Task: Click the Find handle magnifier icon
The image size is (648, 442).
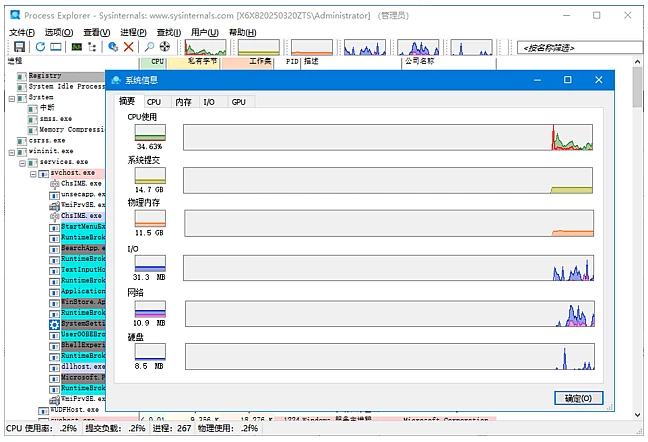Action: coord(149,47)
